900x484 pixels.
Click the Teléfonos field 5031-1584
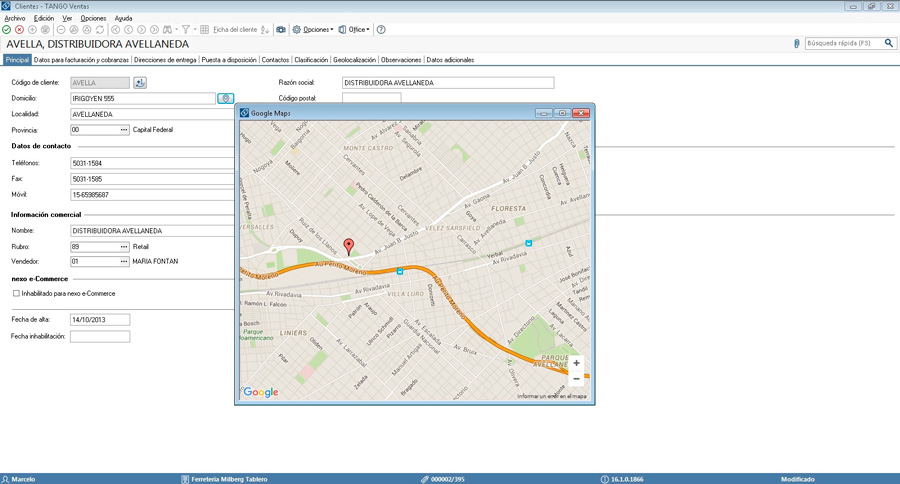click(x=153, y=163)
